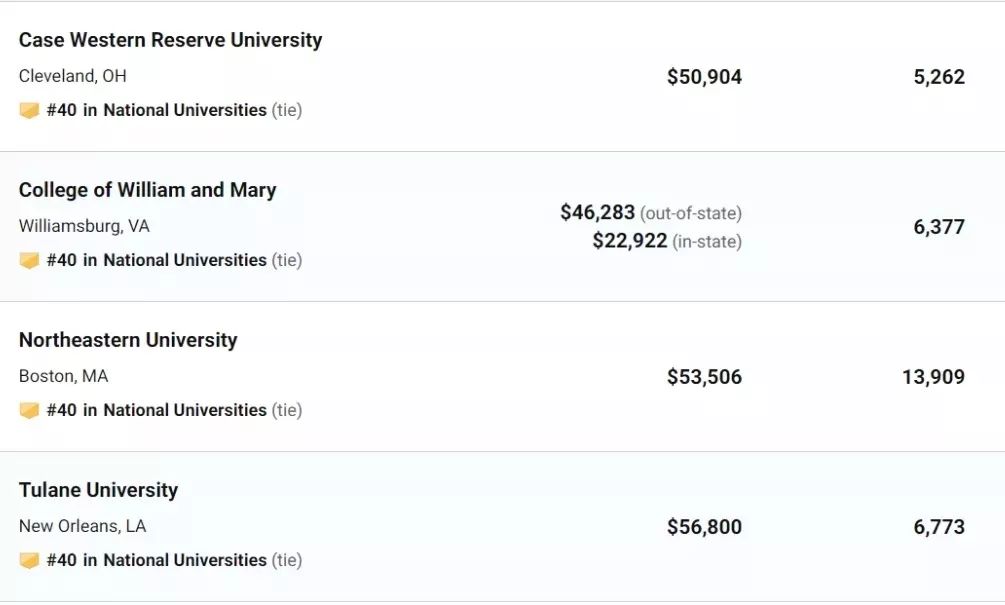
Task: Open the College of William and Mary link
Action: point(147,190)
